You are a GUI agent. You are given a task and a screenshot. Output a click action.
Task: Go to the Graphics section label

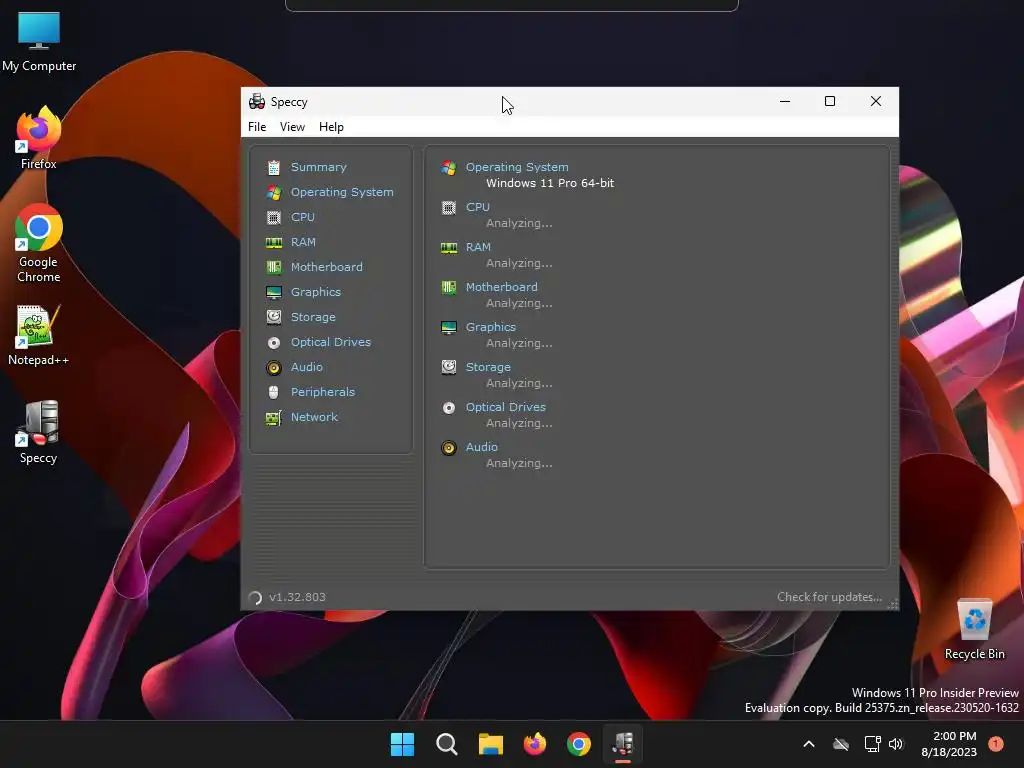click(x=315, y=292)
